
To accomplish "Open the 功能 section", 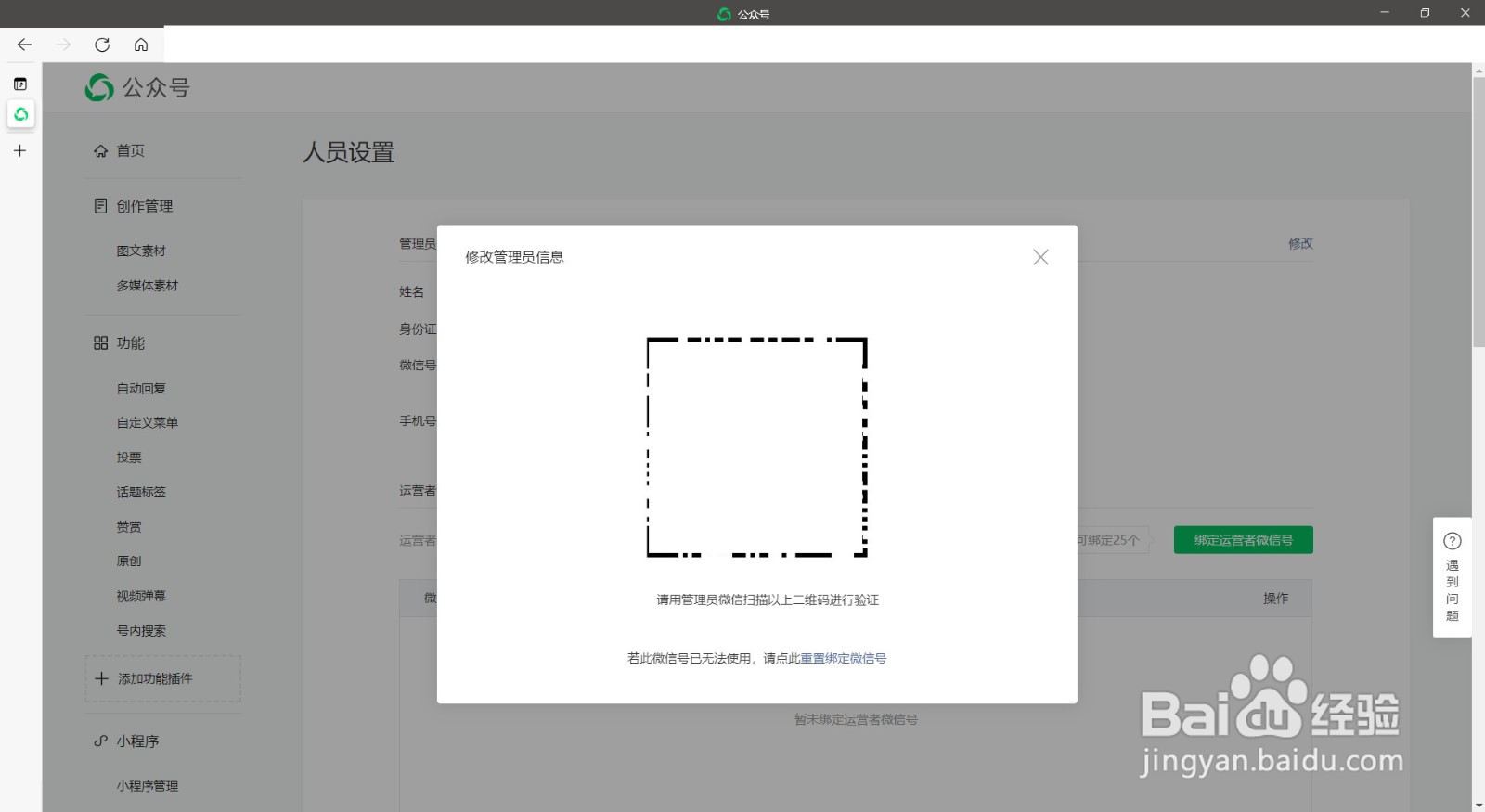I will (x=130, y=343).
